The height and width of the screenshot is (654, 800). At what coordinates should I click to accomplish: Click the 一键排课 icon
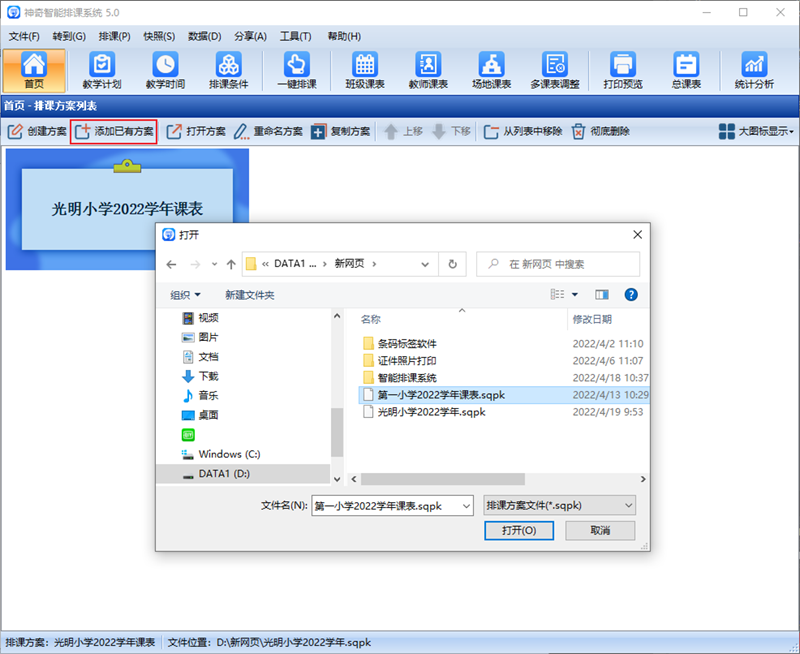[297, 70]
